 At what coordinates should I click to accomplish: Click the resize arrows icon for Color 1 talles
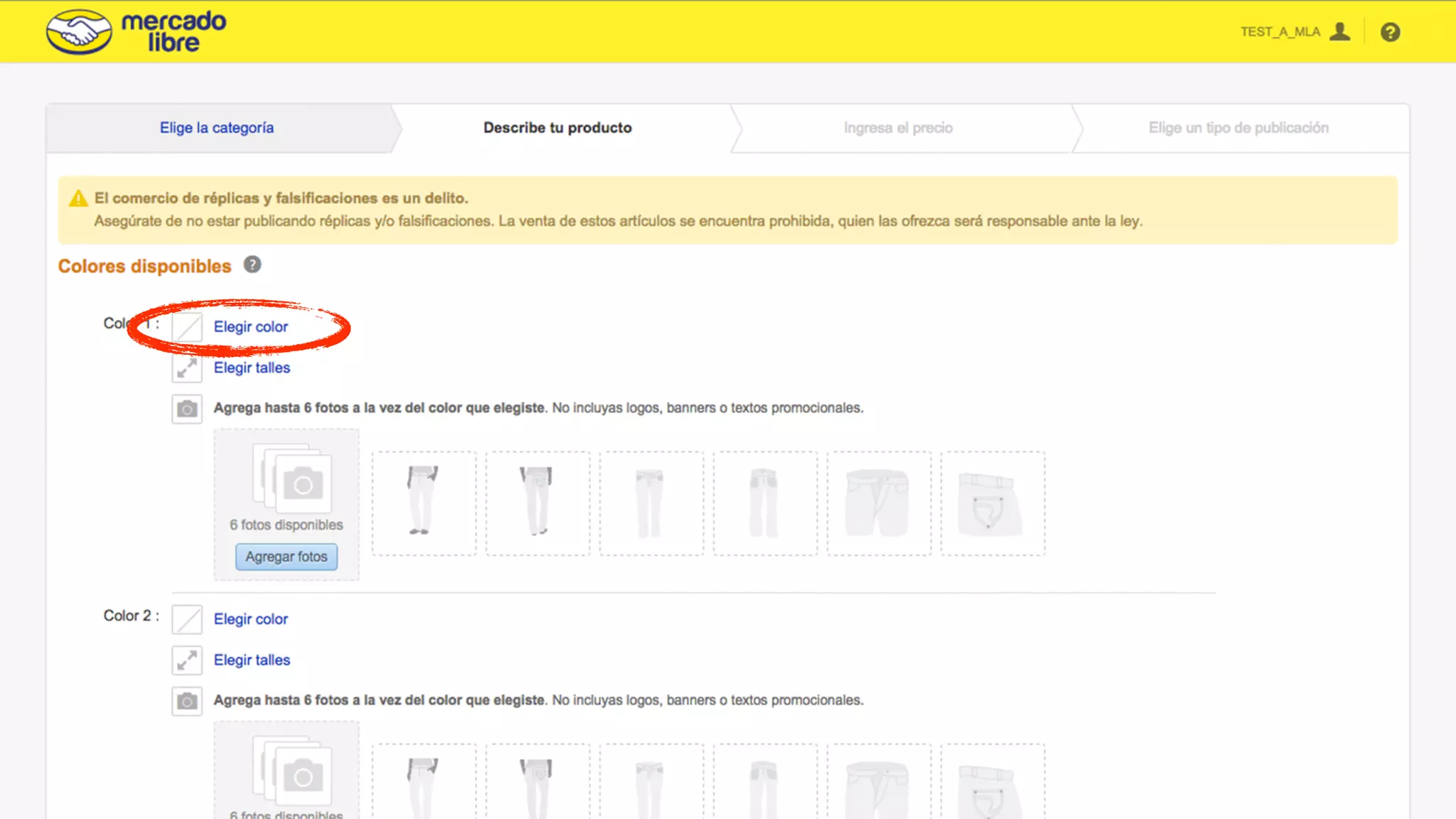187,368
